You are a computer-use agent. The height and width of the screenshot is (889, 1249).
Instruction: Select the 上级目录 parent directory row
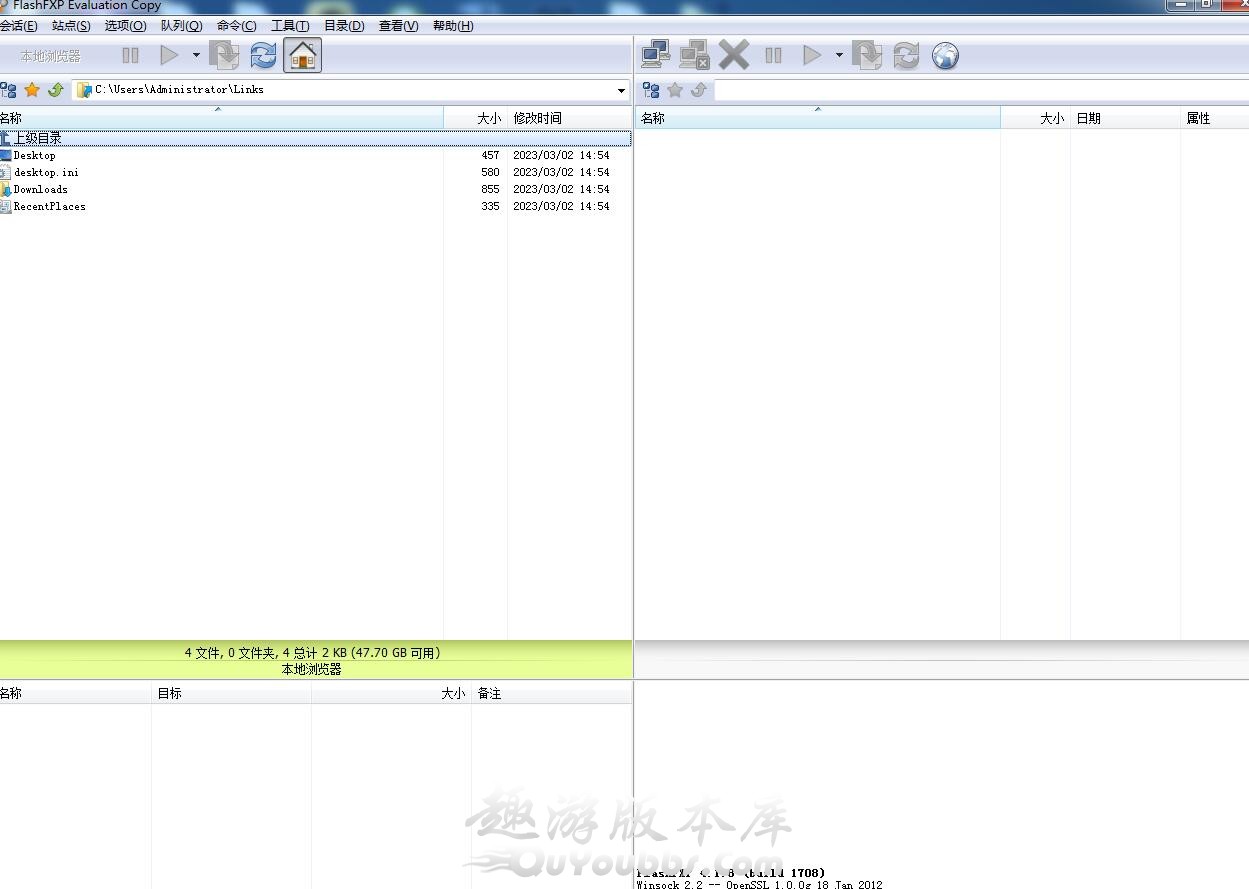click(x=316, y=138)
